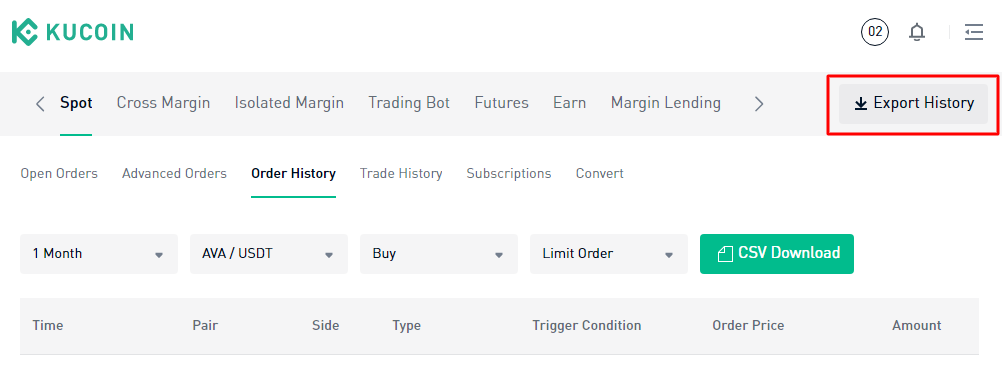
Task: Open the Open Orders sub-tab
Action: (59, 174)
